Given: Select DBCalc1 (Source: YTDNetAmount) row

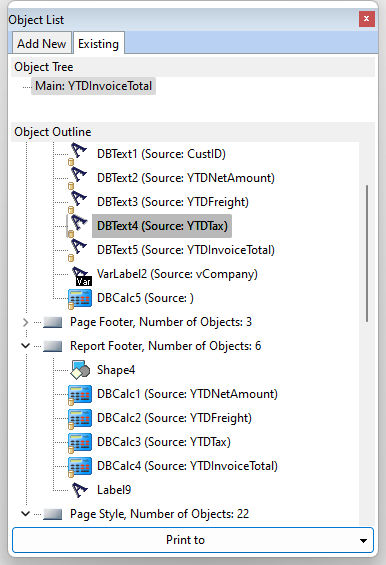Looking at the screenshot, I should coord(187,394).
